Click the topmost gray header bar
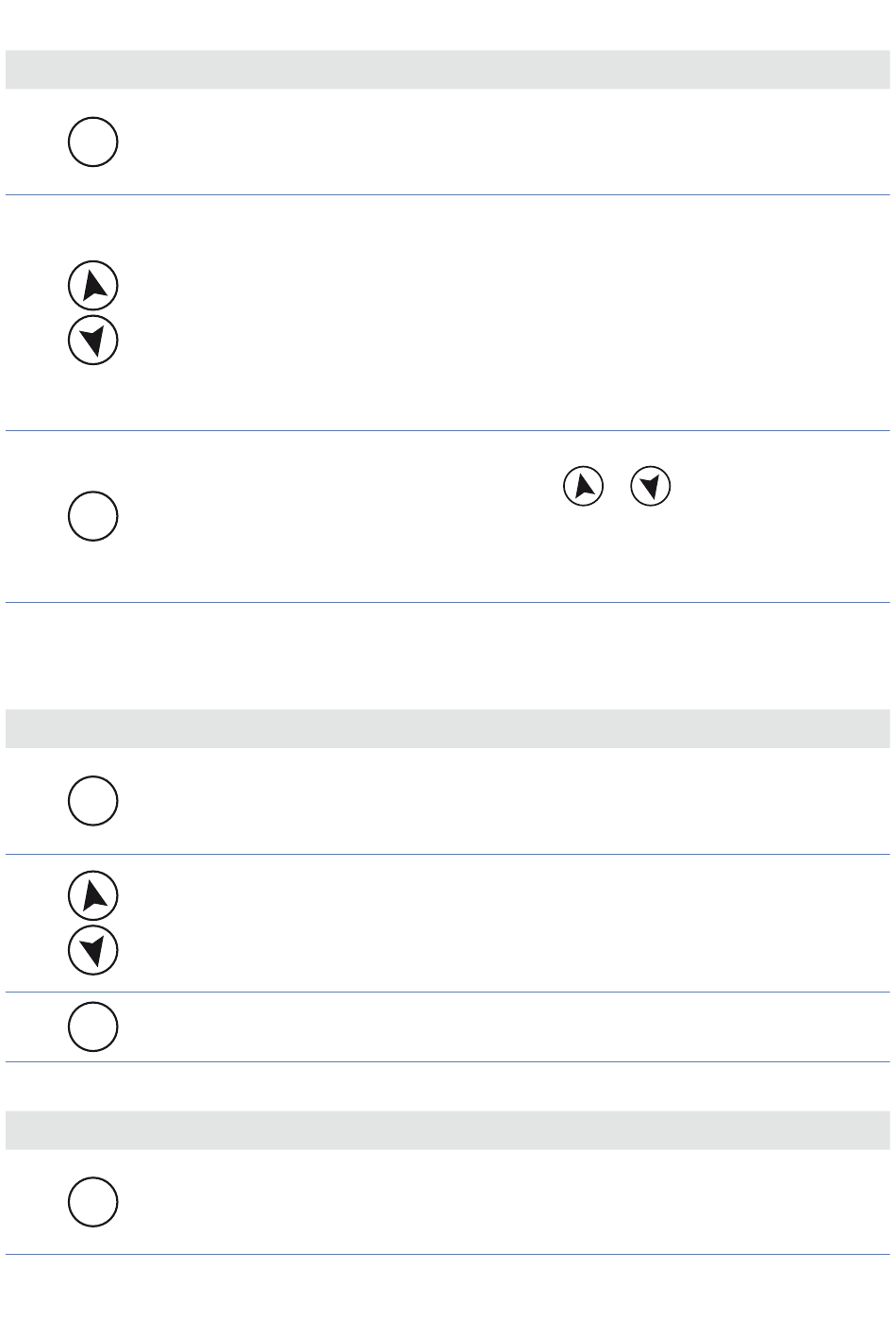Image resolution: width=896 pixels, height=1318 pixels. [448, 69]
